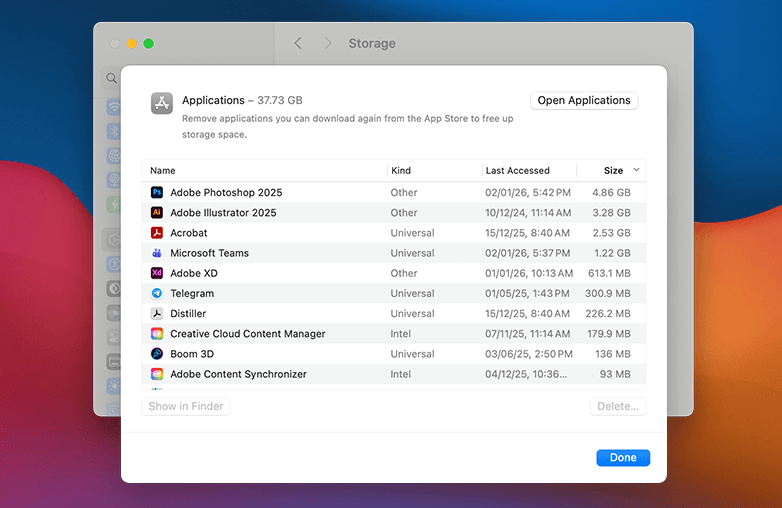Click the Done button
782x508 pixels.
(x=623, y=458)
